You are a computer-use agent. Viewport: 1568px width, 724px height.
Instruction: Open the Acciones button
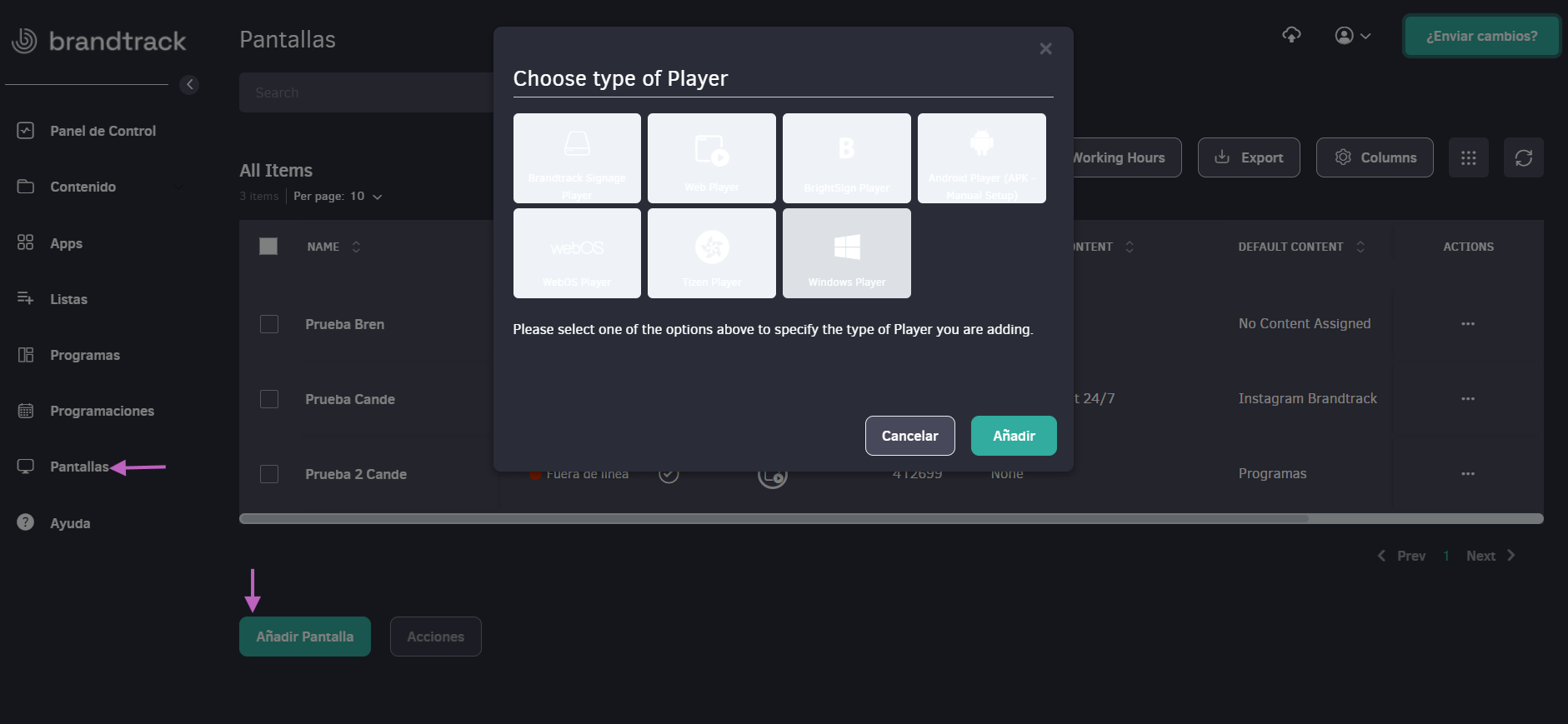[435, 637]
